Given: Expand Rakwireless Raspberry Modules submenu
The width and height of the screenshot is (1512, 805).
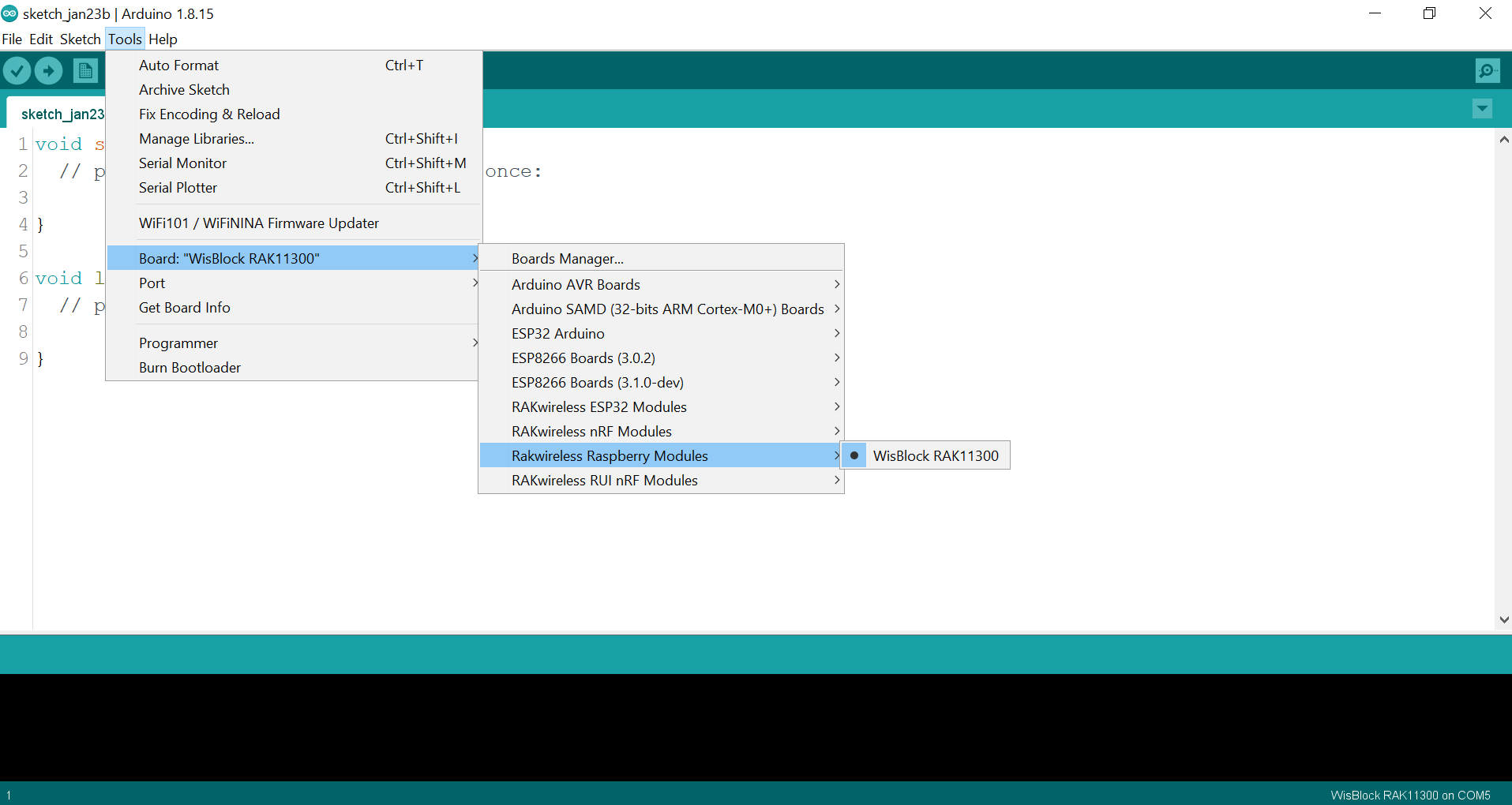Looking at the screenshot, I should [x=662, y=456].
